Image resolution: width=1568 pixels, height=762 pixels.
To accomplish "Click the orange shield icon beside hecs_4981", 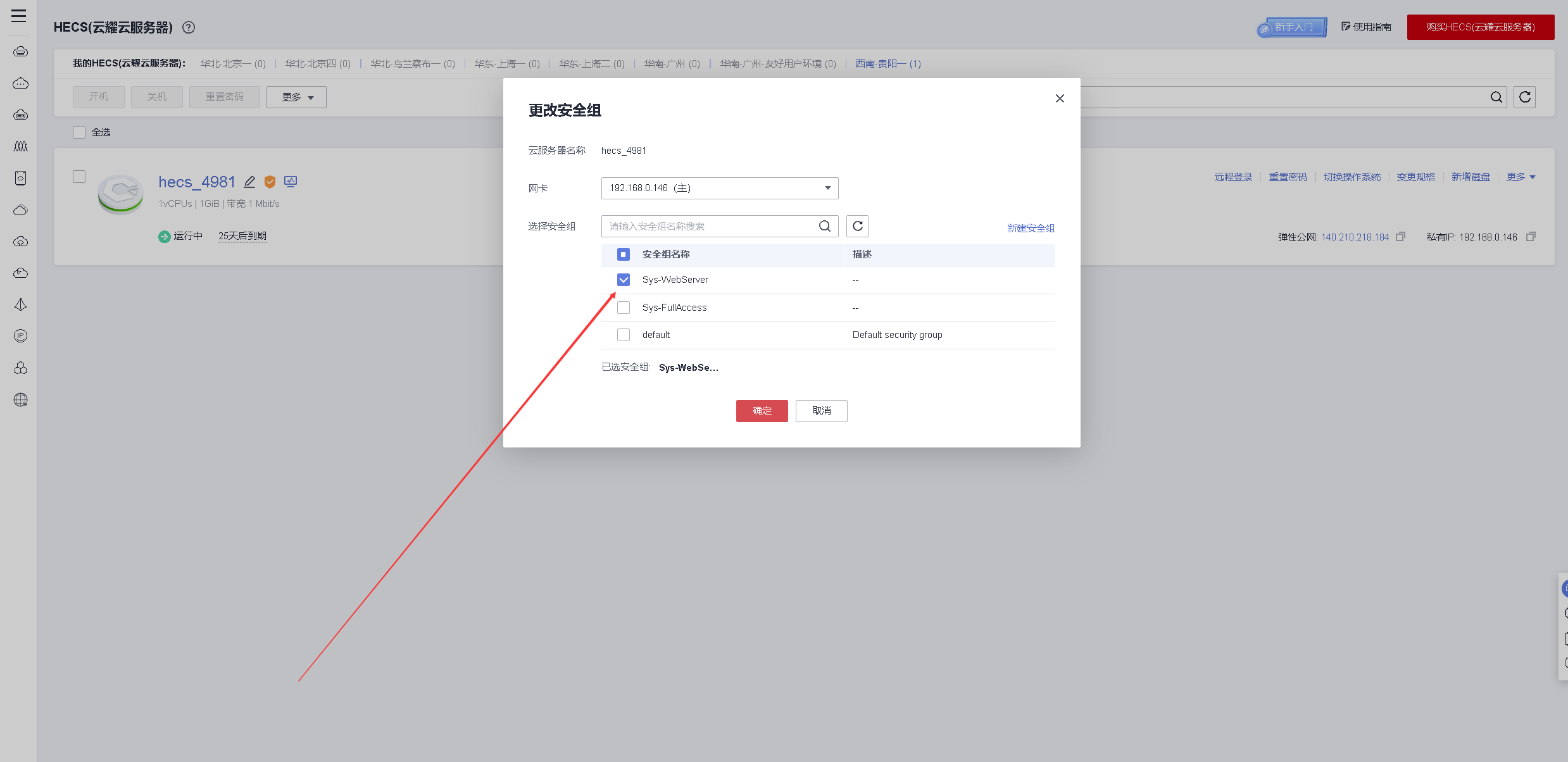I will 270,182.
